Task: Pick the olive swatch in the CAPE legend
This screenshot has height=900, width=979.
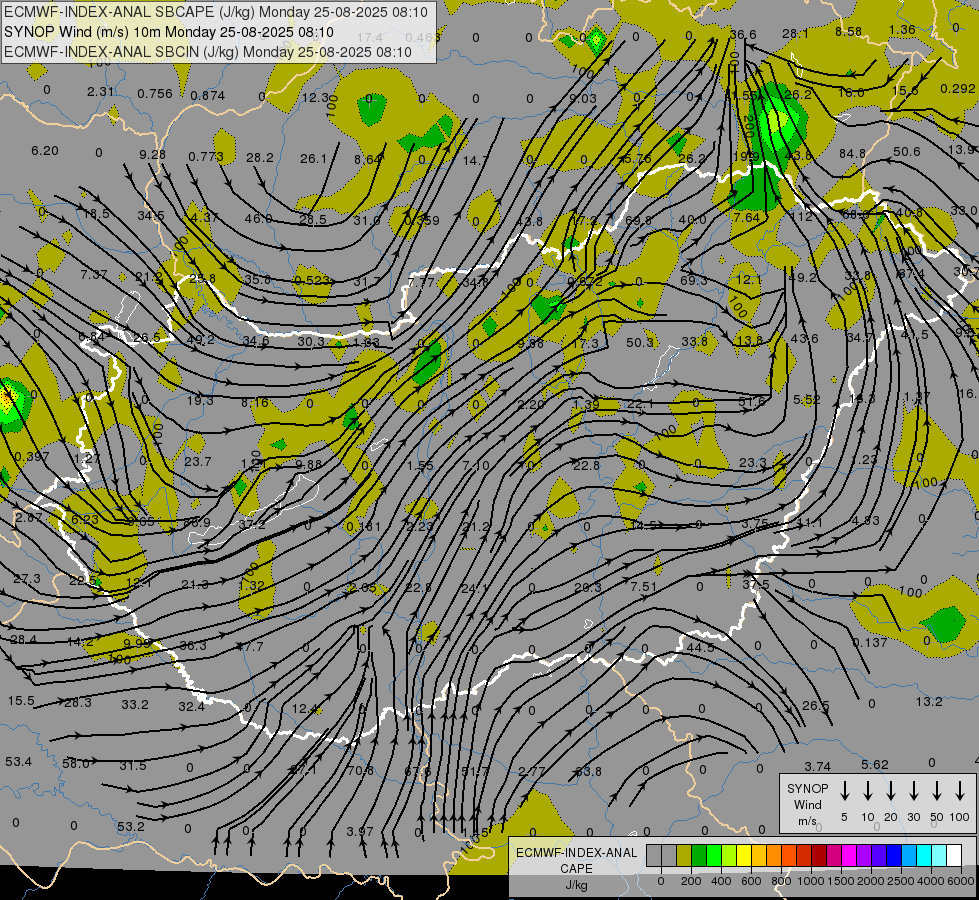Action: tap(684, 855)
